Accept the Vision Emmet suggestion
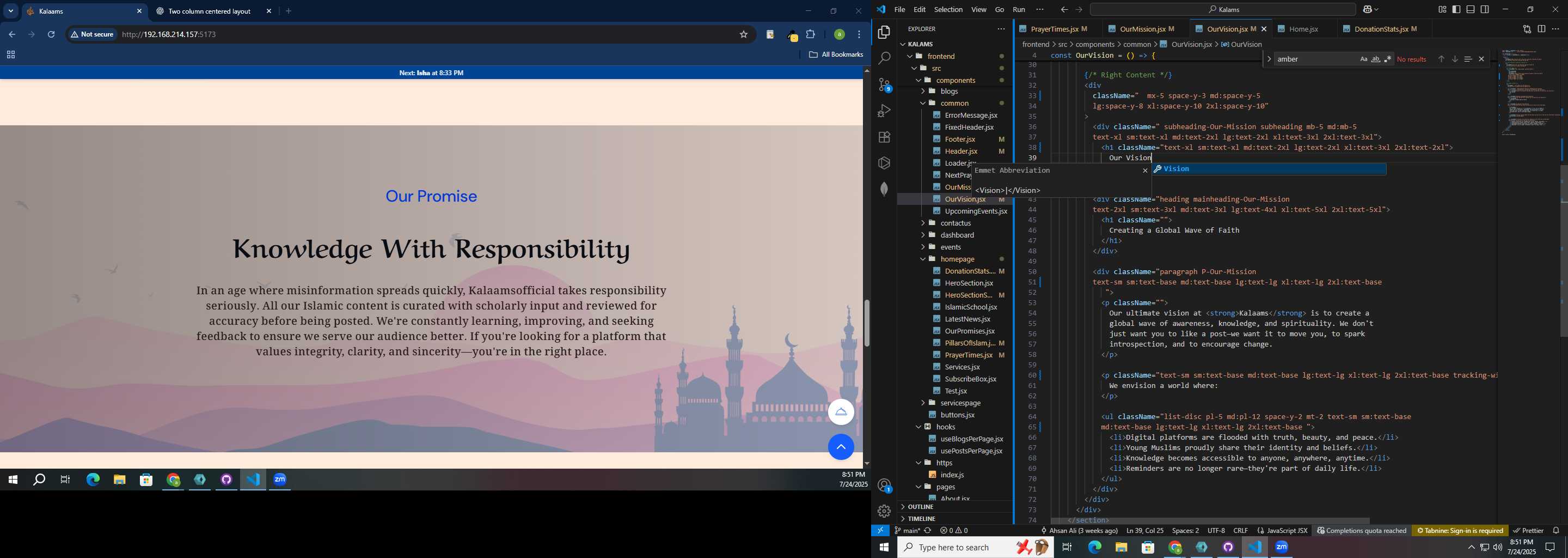Viewport: 1568px width, 558px height. [x=1269, y=169]
